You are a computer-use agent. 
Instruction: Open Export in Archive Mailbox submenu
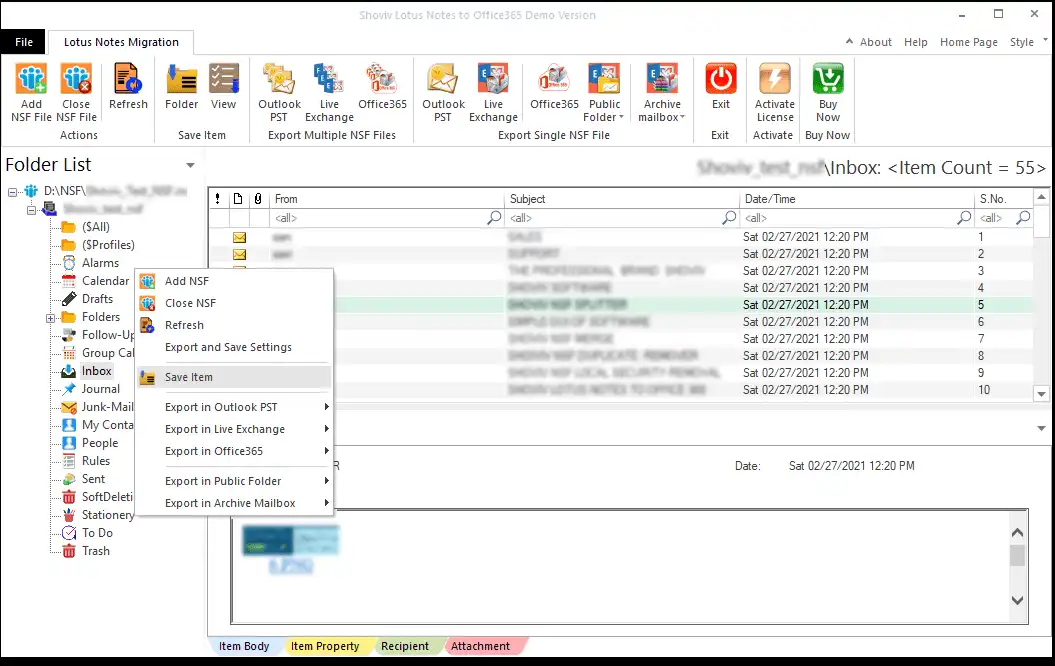click(x=234, y=503)
